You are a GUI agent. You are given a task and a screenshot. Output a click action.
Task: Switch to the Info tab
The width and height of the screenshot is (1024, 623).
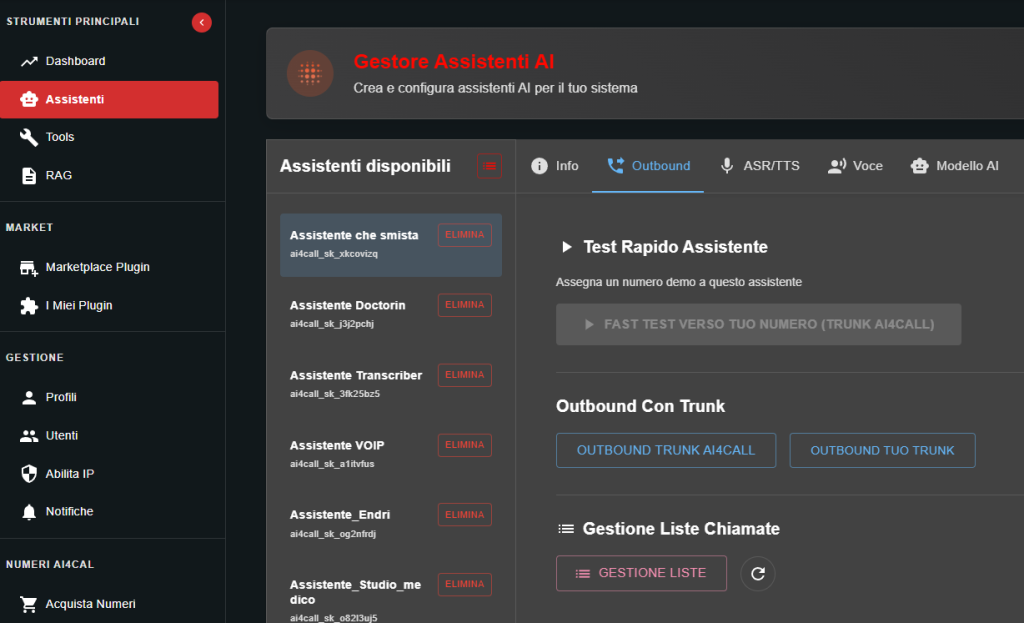point(555,166)
